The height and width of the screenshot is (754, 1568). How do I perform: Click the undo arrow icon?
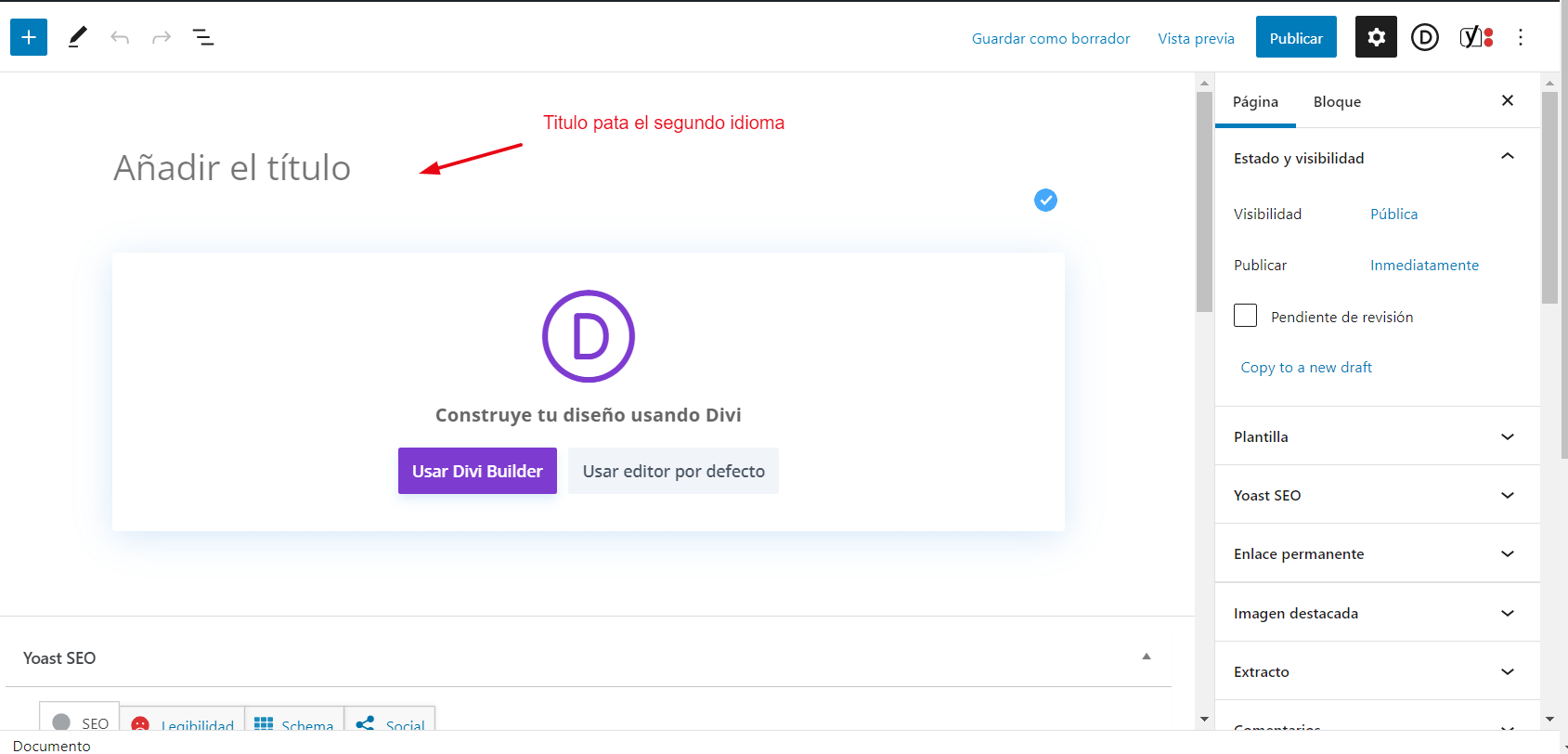coord(120,37)
